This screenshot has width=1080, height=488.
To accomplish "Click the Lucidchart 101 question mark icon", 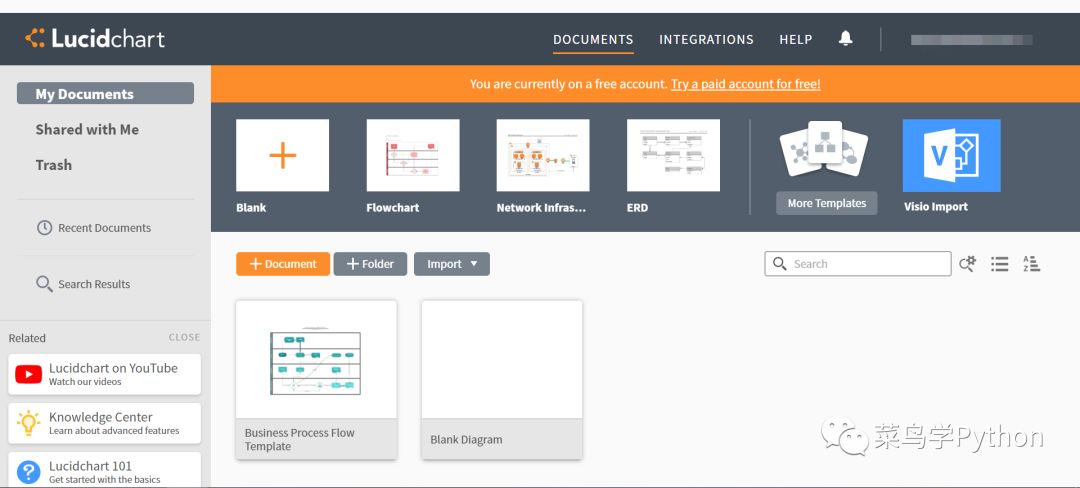I will coord(28,471).
